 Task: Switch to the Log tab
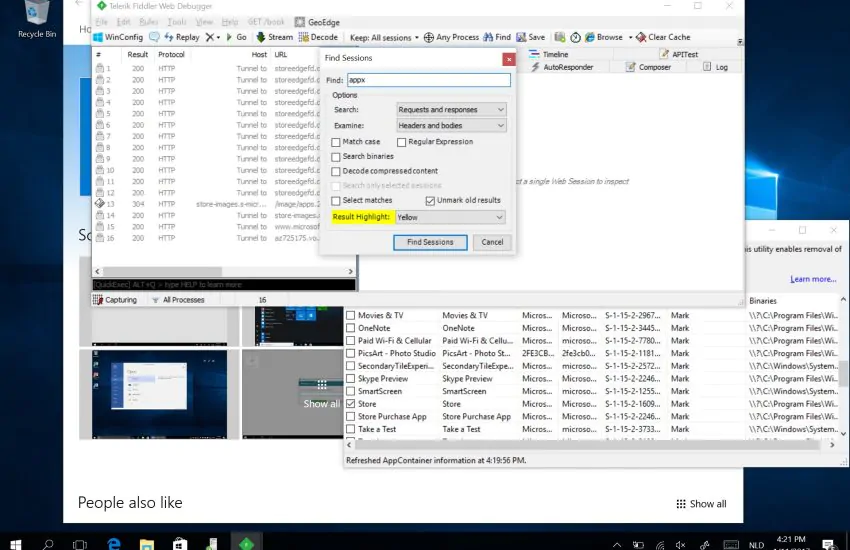click(715, 67)
